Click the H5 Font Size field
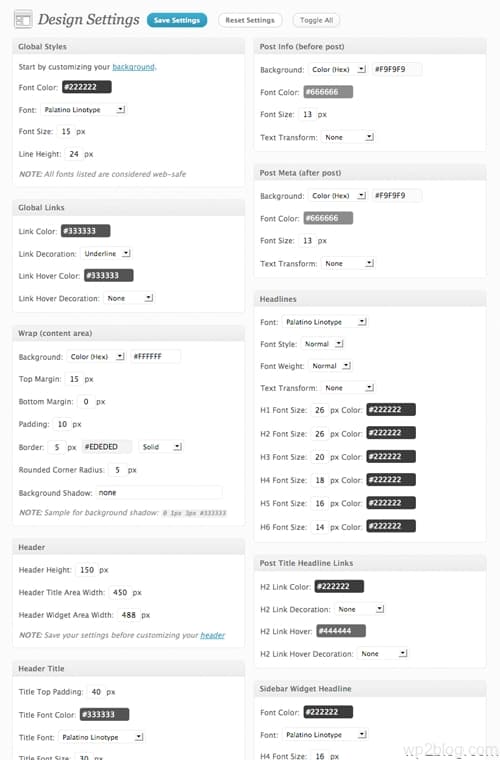Image resolution: width=500 pixels, height=760 pixels. click(320, 504)
